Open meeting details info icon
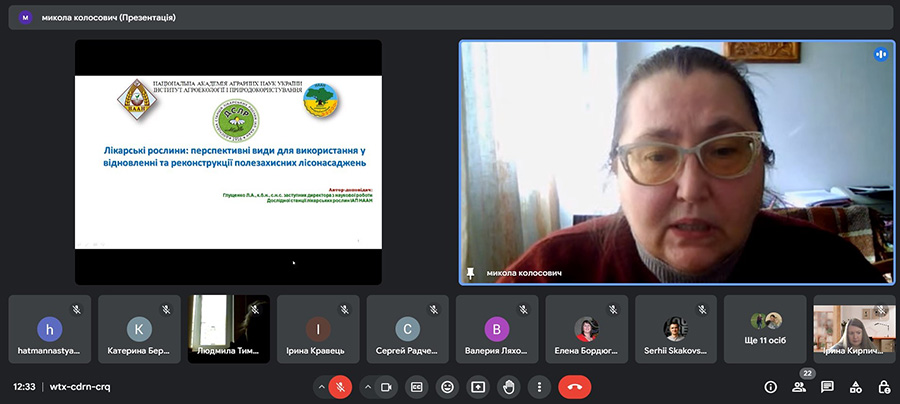This screenshot has height=404, width=900. click(770, 387)
